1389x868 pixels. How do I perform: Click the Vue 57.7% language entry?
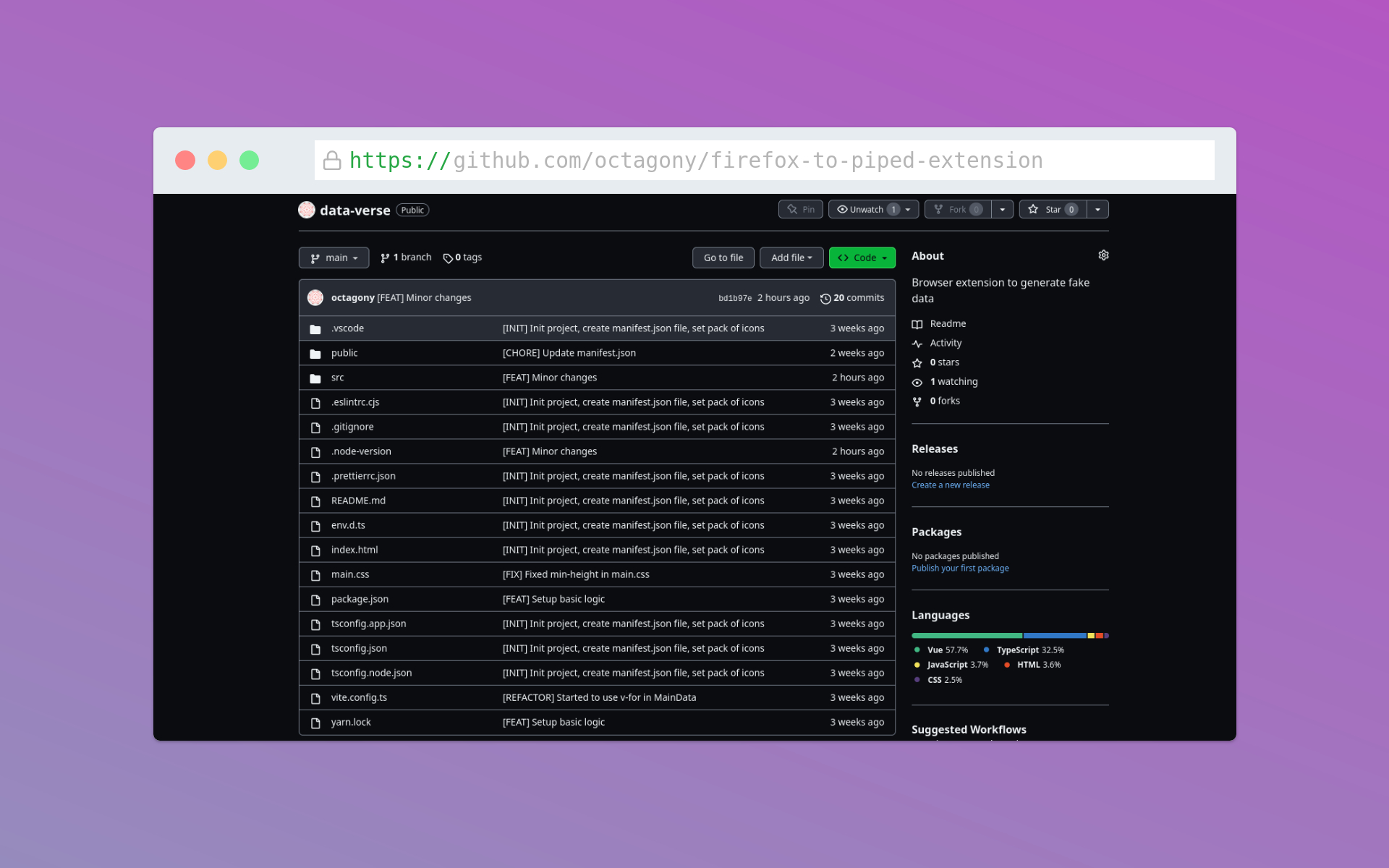coord(940,650)
